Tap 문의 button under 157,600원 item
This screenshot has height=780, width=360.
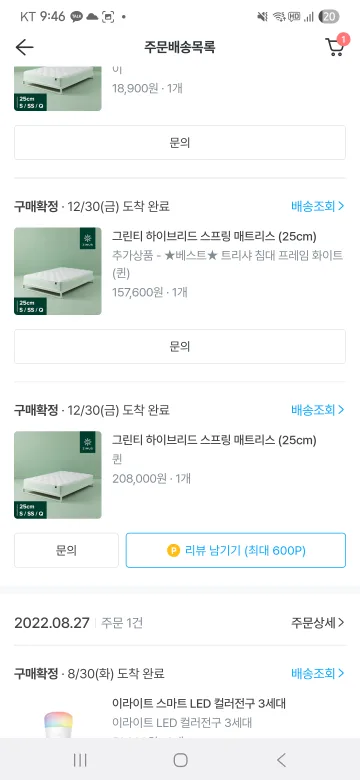180,347
